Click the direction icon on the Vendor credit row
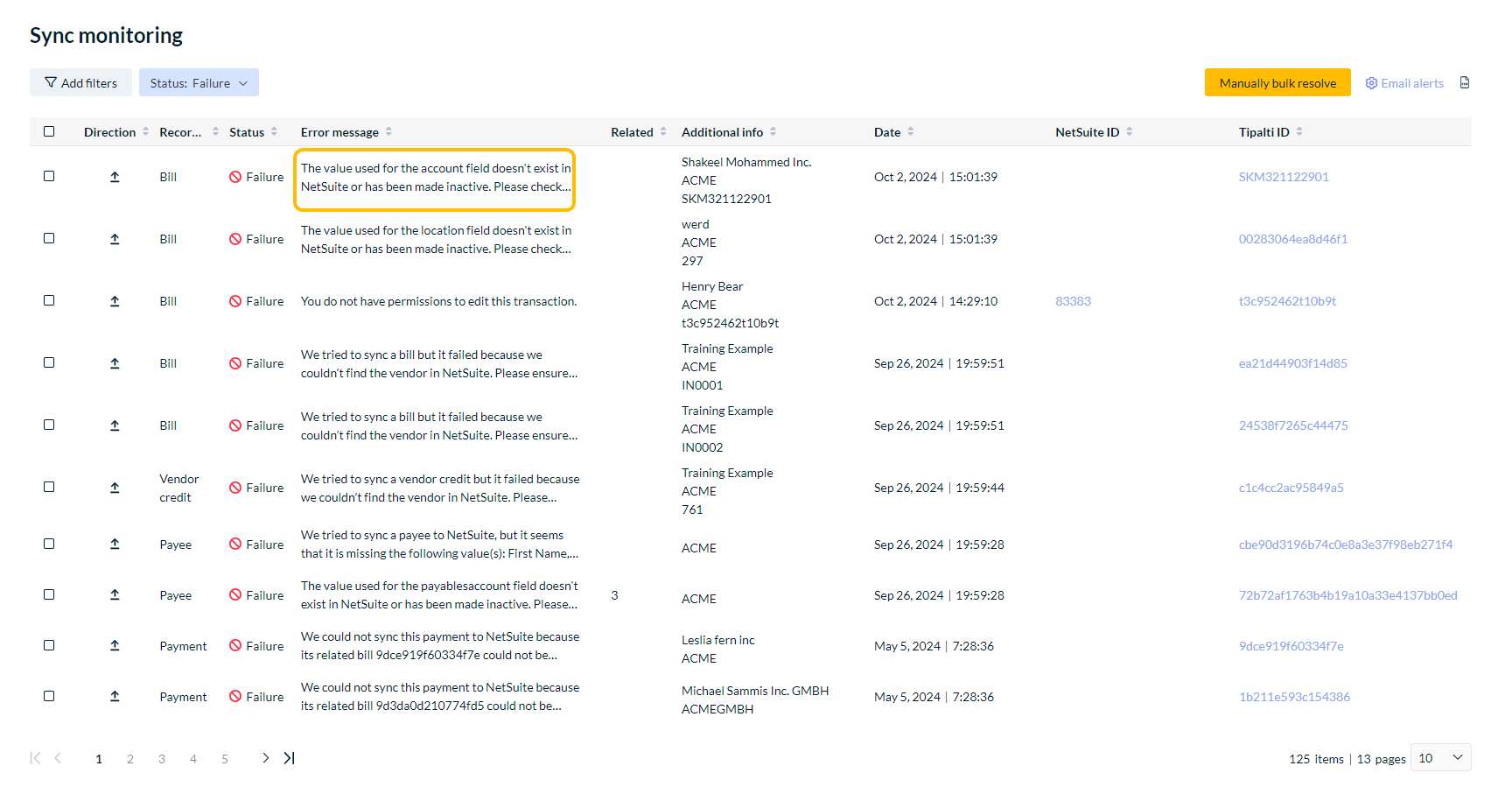Viewport: 1512px width, 794px height. 115,487
